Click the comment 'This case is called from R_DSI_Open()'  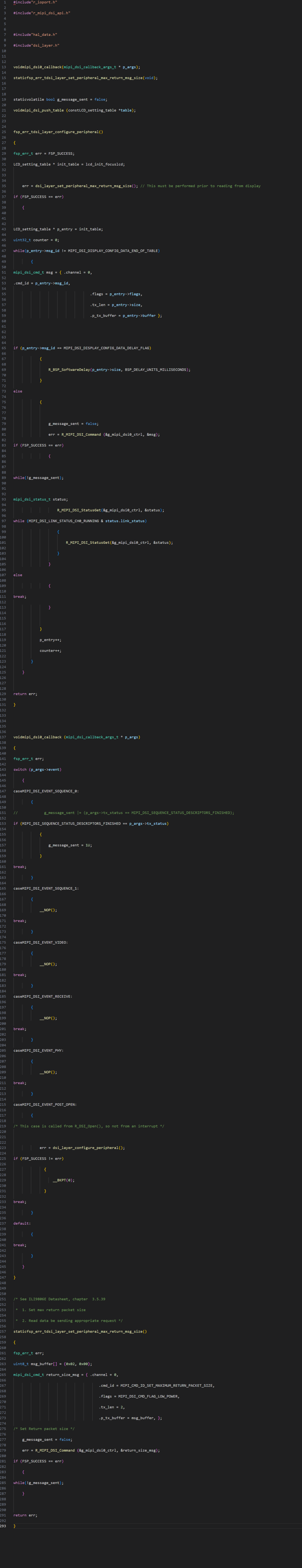tap(89, 1126)
